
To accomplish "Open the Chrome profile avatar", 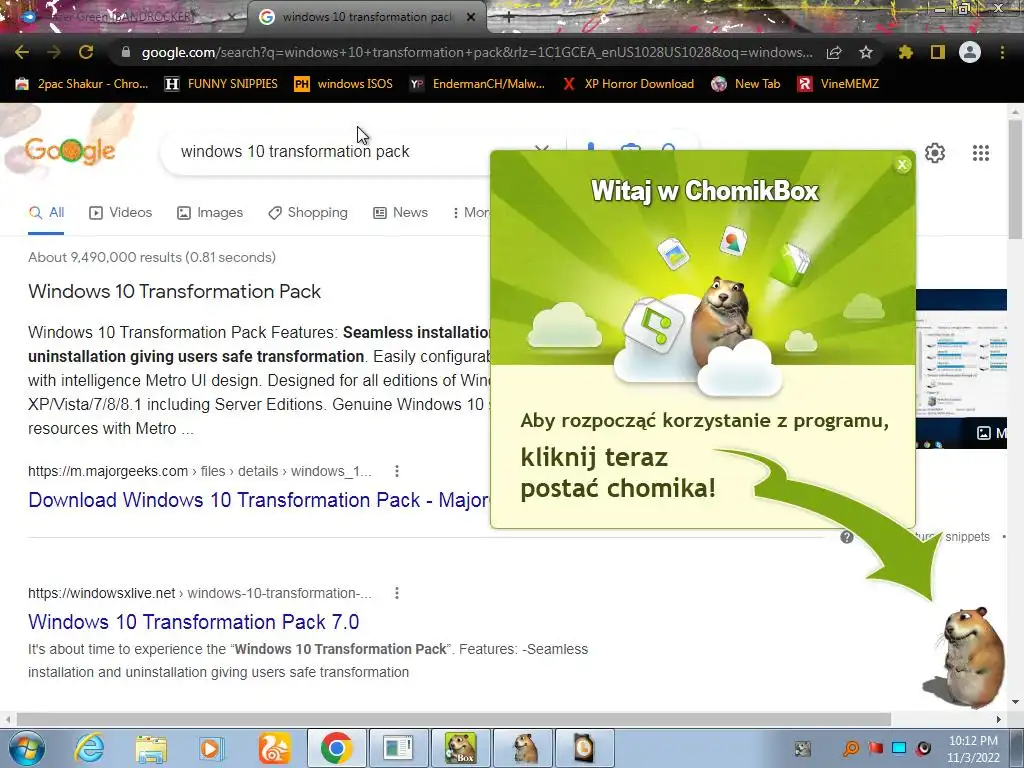I will [x=970, y=52].
